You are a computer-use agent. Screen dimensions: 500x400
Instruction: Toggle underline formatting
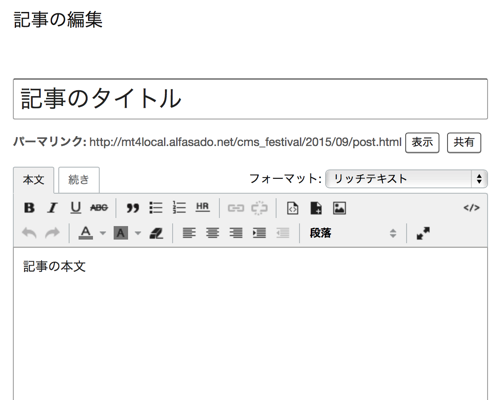pos(76,208)
